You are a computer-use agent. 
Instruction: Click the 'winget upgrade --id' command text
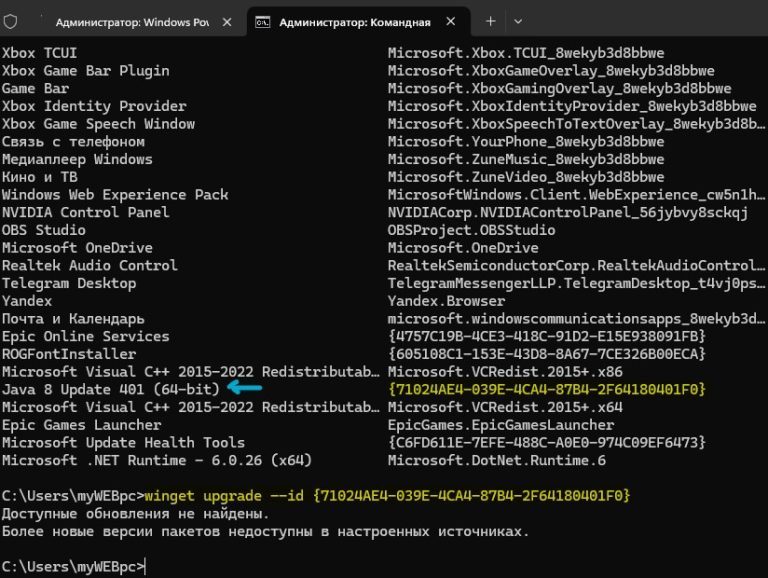[x=224, y=496]
